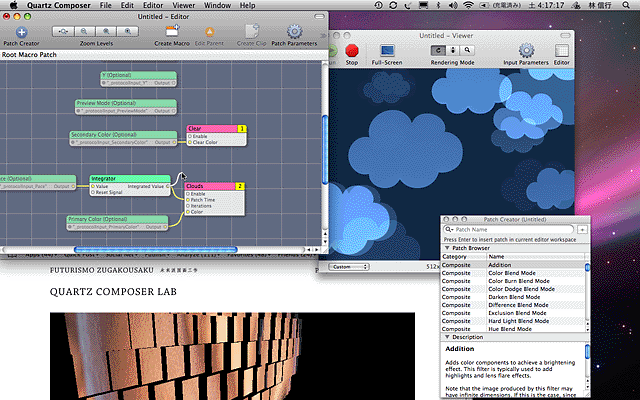Select the Exclusion Blend Mode patch
640x400 pixels.
tap(513, 313)
